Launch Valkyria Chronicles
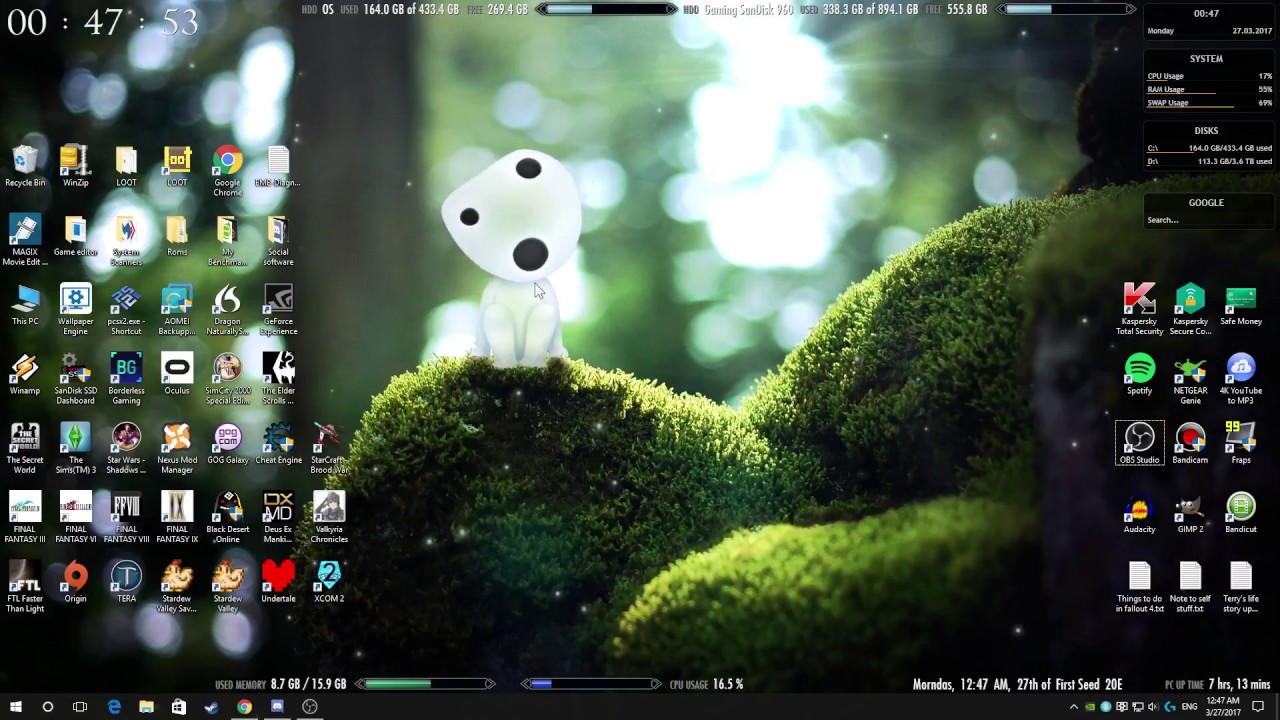The height and width of the screenshot is (720, 1280). pos(329,518)
